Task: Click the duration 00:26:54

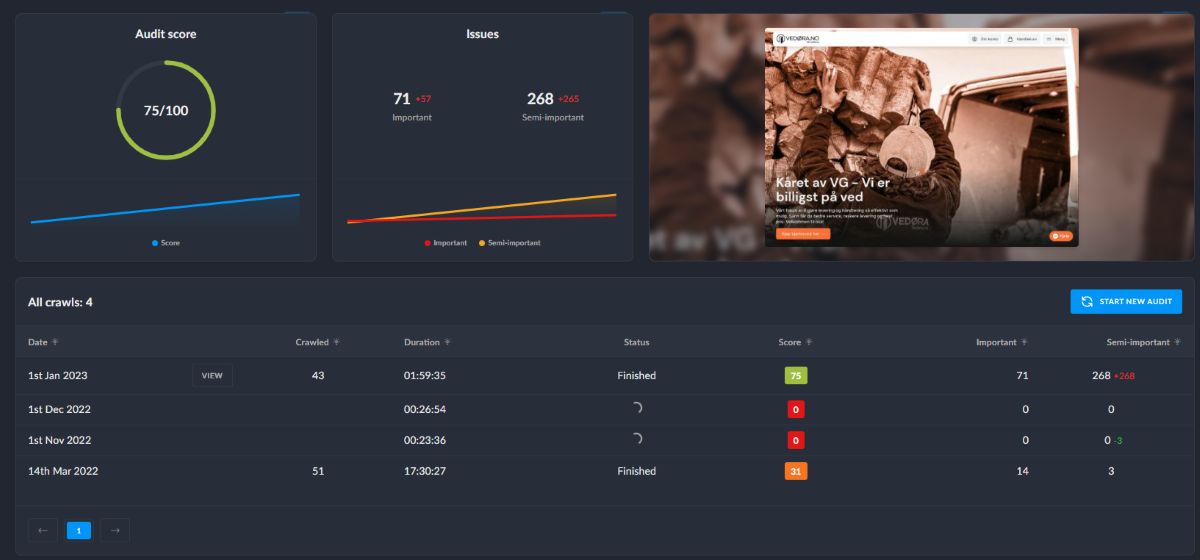Action: [x=425, y=409]
